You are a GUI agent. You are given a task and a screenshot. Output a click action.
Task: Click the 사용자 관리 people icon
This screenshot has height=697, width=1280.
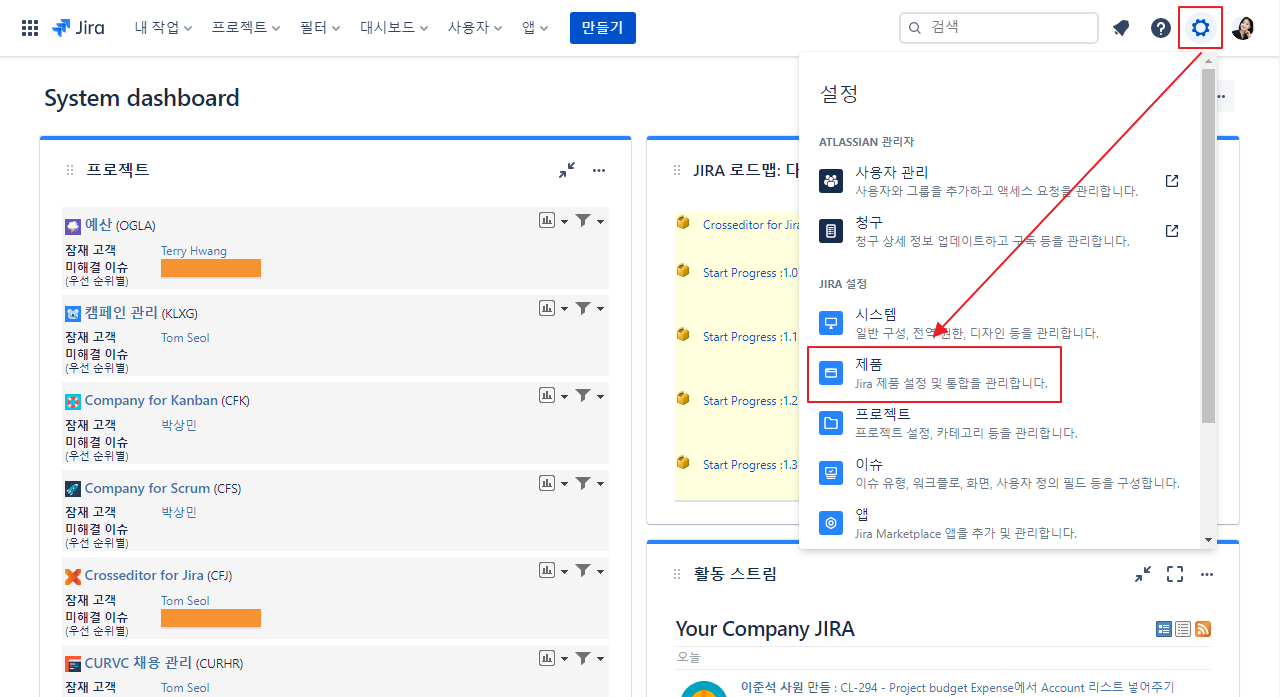point(831,181)
